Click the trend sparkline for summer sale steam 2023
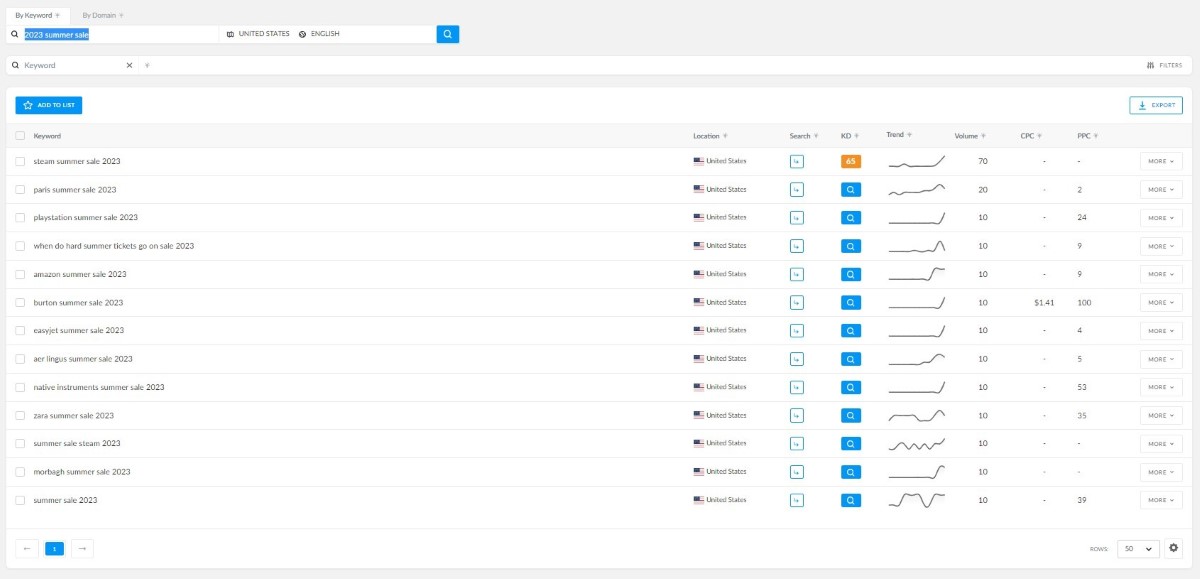The image size is (1200, 579). pos(916,443)
